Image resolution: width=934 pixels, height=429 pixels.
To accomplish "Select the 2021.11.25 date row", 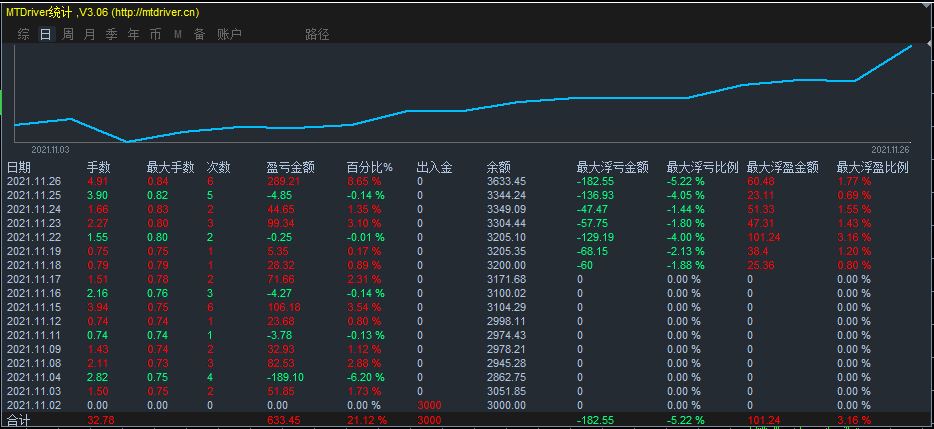I will coord(34,195).
